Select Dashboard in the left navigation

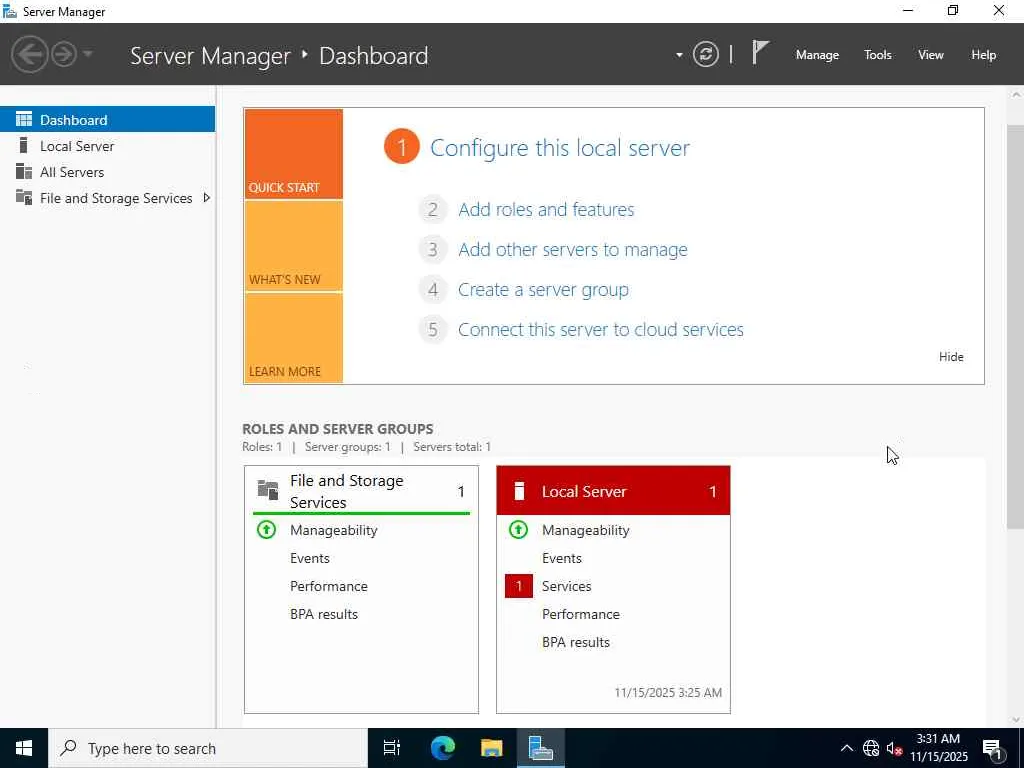point(107,120)
